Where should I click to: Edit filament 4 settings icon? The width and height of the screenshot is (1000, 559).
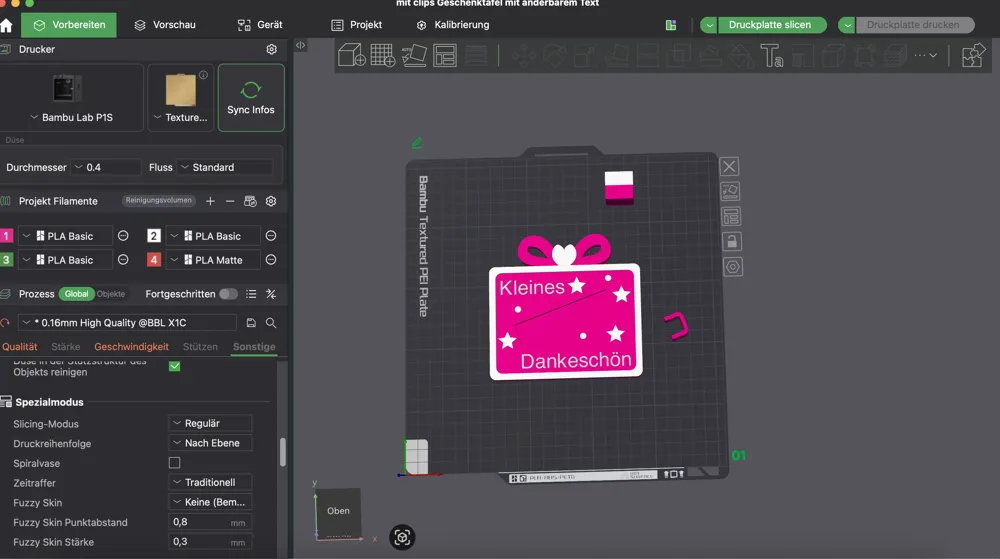[x=271, y=260]
